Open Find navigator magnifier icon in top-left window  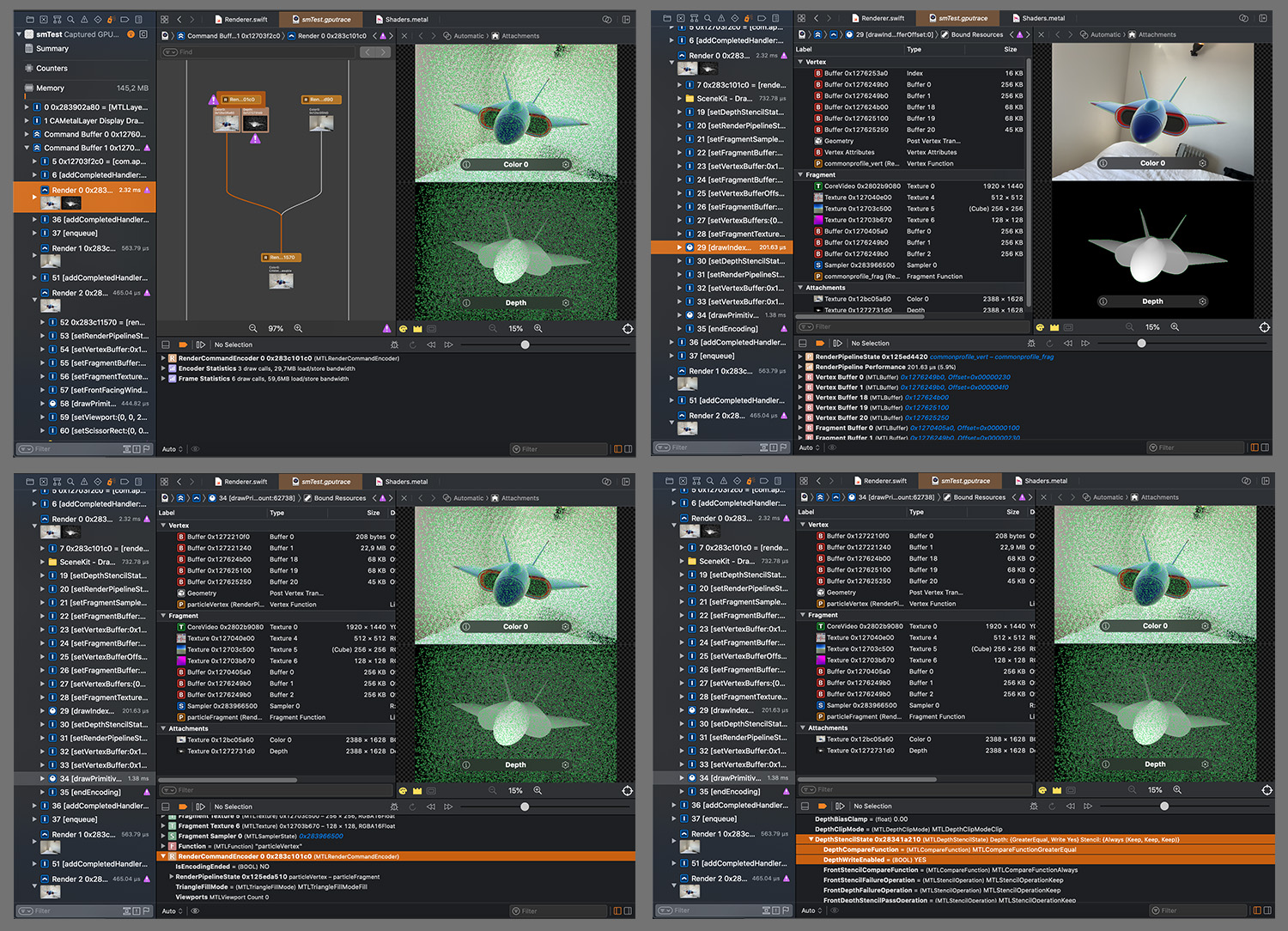pyautogui.click(x=70, y=19)
